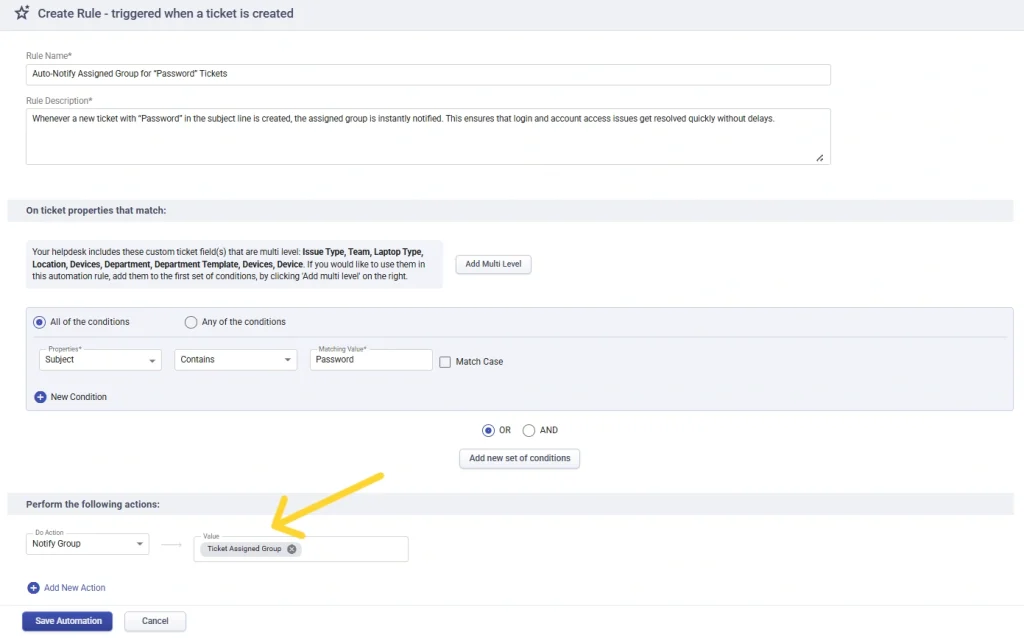
Task: Select 'Any of the conditions' radio button
Action: tap(191, 322)
